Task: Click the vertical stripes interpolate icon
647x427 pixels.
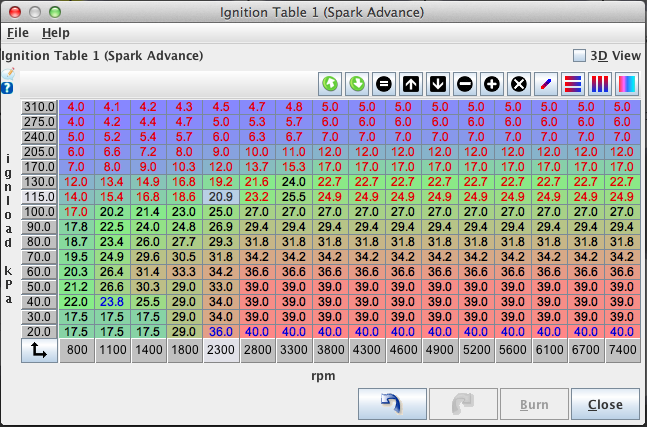Action: point(600,84)
